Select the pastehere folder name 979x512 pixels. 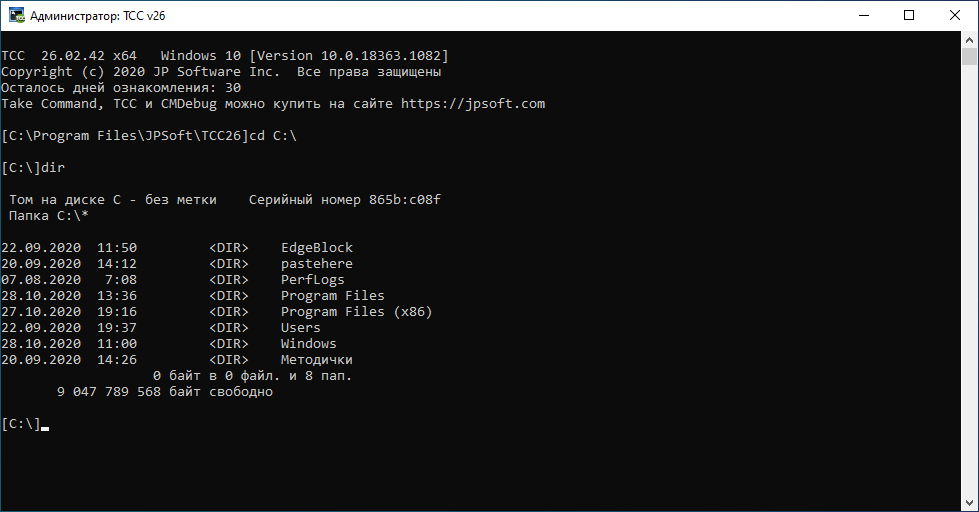click(316, 264)
